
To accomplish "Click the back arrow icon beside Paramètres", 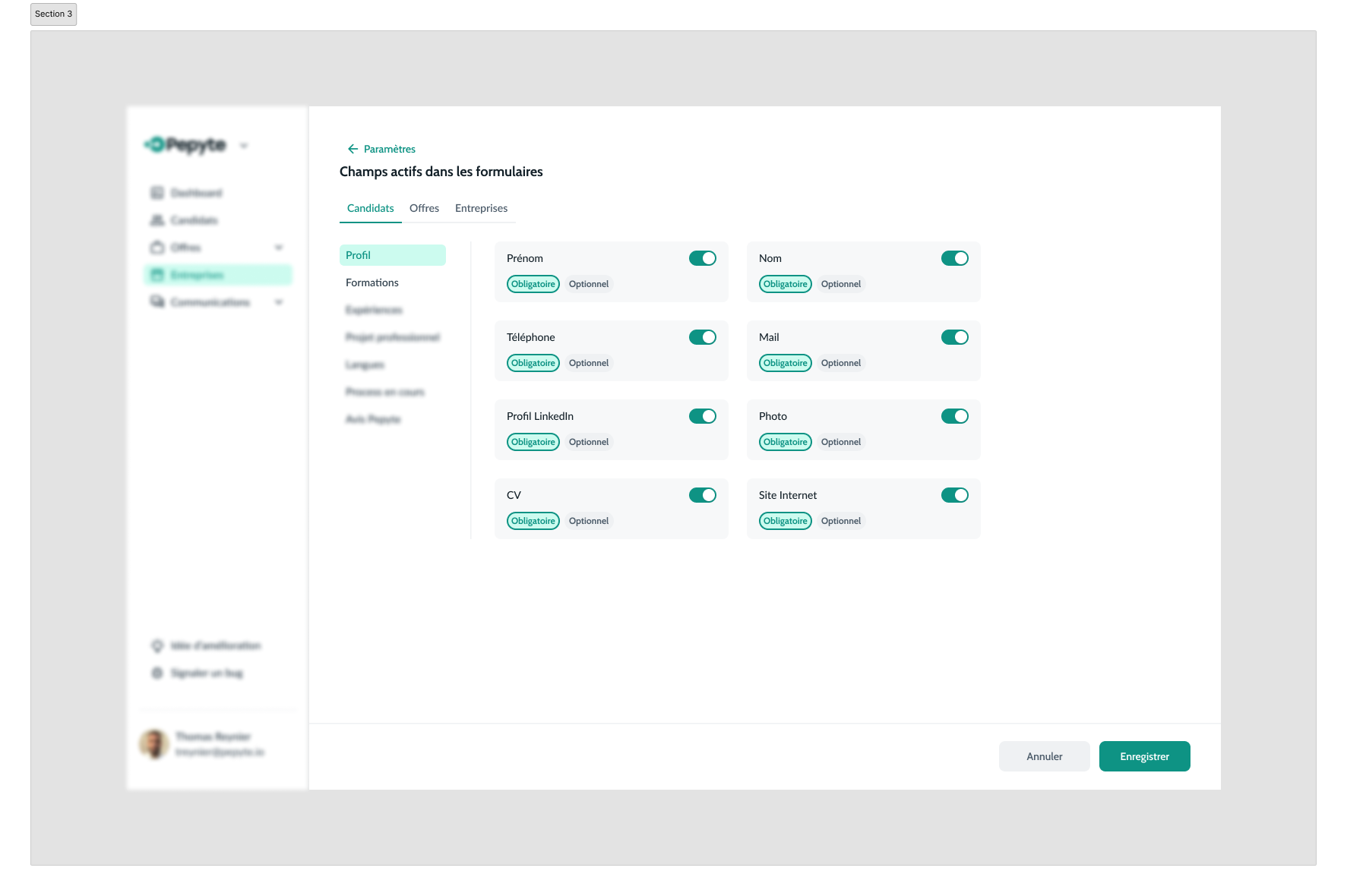I will 353,149.
